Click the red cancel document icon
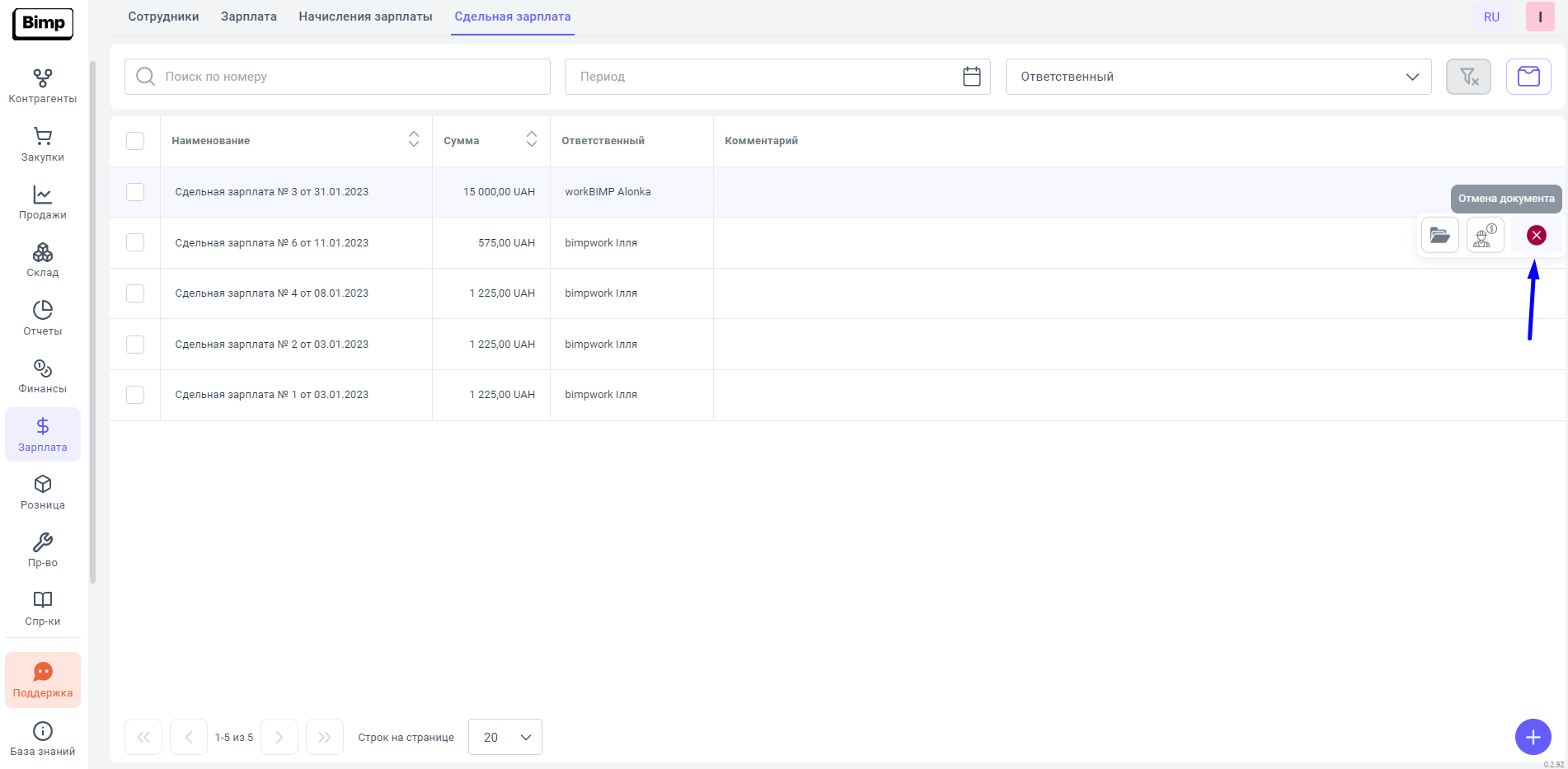This screenshot has height=769, width=1568. tap(1536, 236)
